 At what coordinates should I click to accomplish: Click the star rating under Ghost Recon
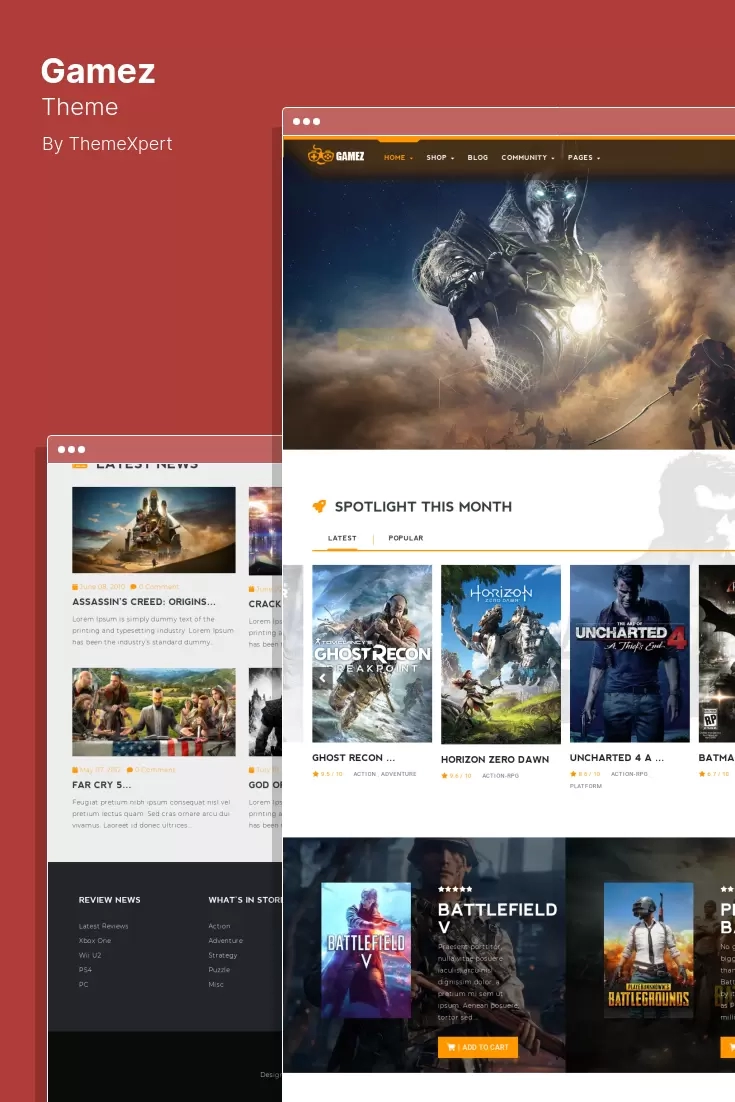point(327,774)
